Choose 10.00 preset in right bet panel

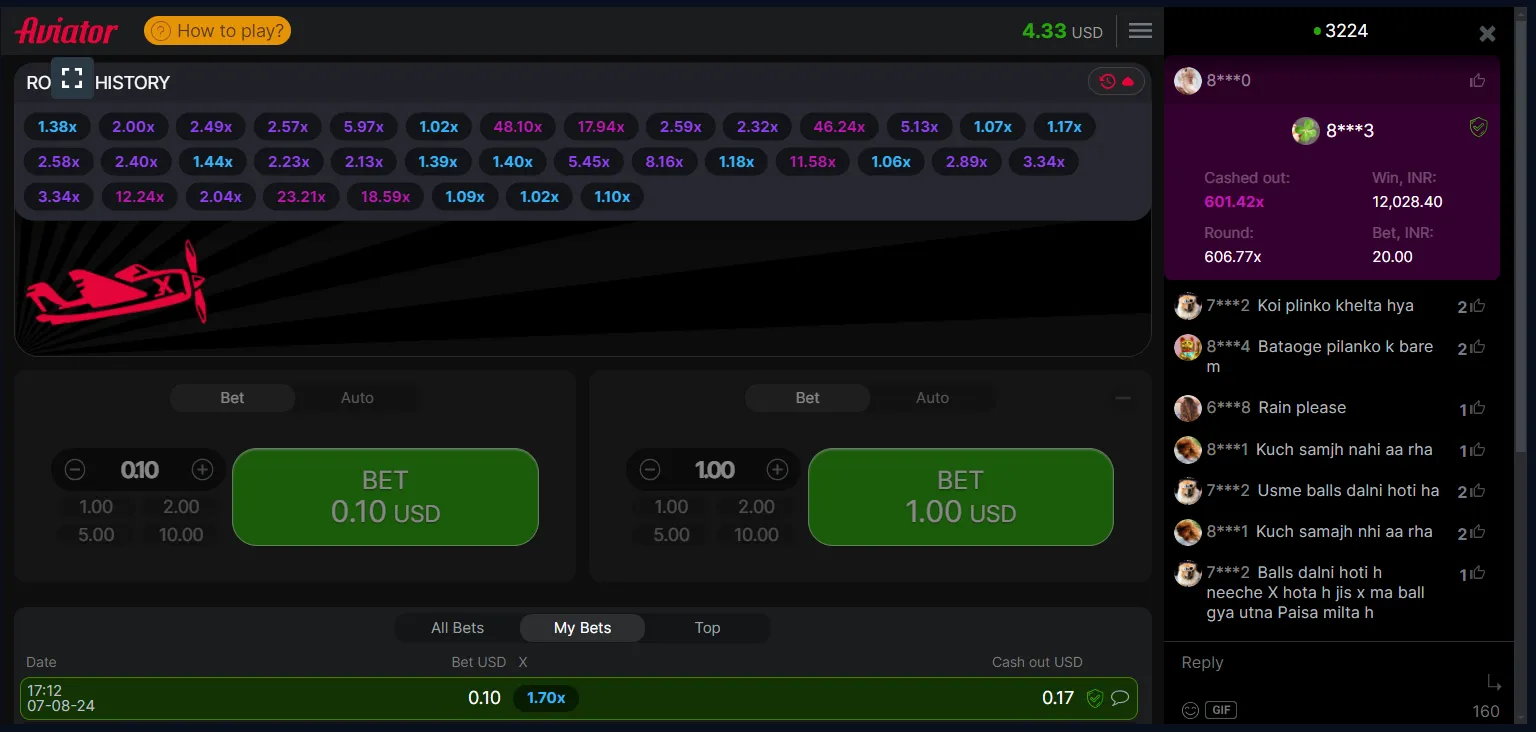[x=756, y=535]
